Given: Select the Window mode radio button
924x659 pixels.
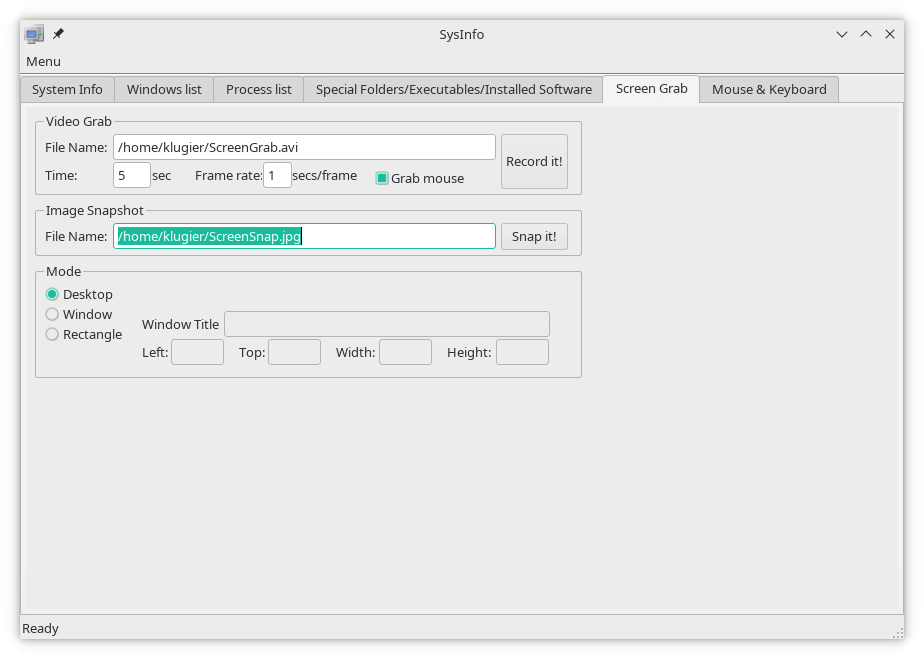Looking at the screenshot, I should [x=52, y=314].
